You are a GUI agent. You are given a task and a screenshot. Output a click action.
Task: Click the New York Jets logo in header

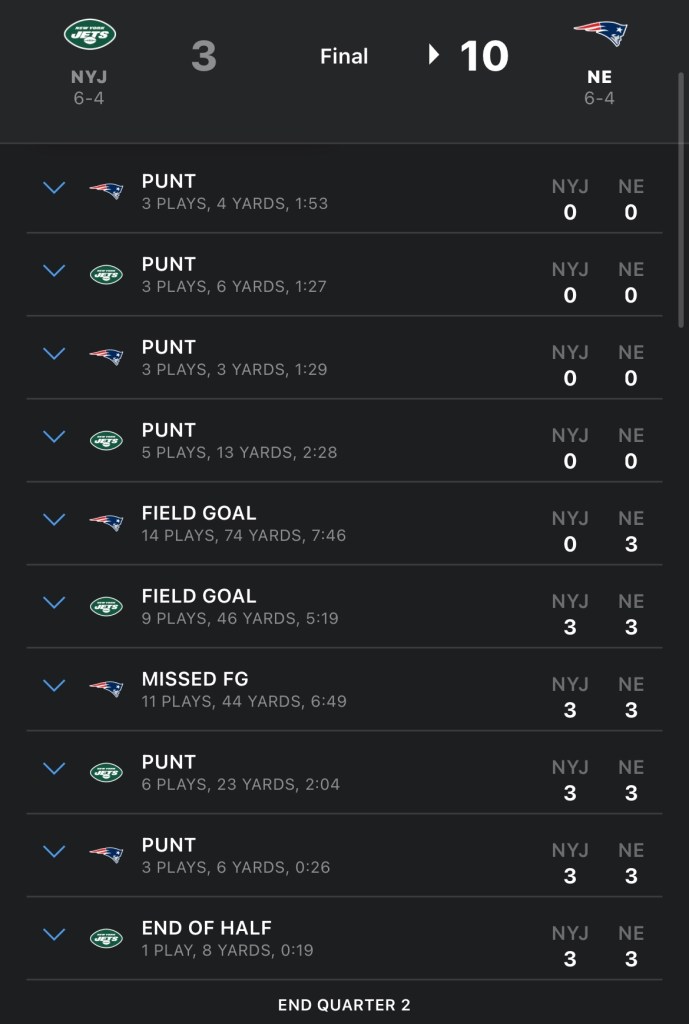[90, 34]
